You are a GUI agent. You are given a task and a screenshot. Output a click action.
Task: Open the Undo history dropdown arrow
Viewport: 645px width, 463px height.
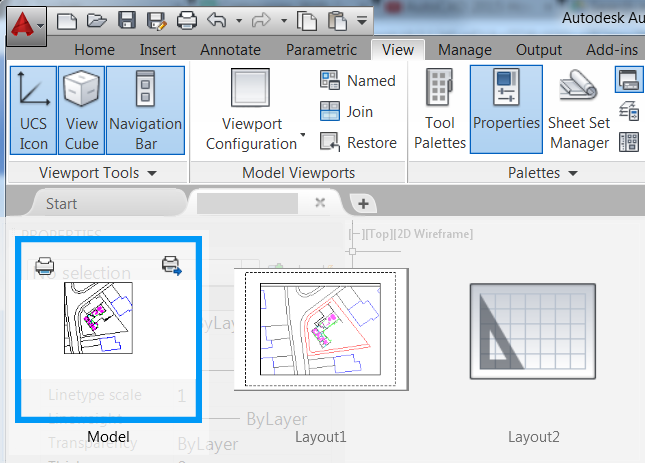tap(239, 20)
